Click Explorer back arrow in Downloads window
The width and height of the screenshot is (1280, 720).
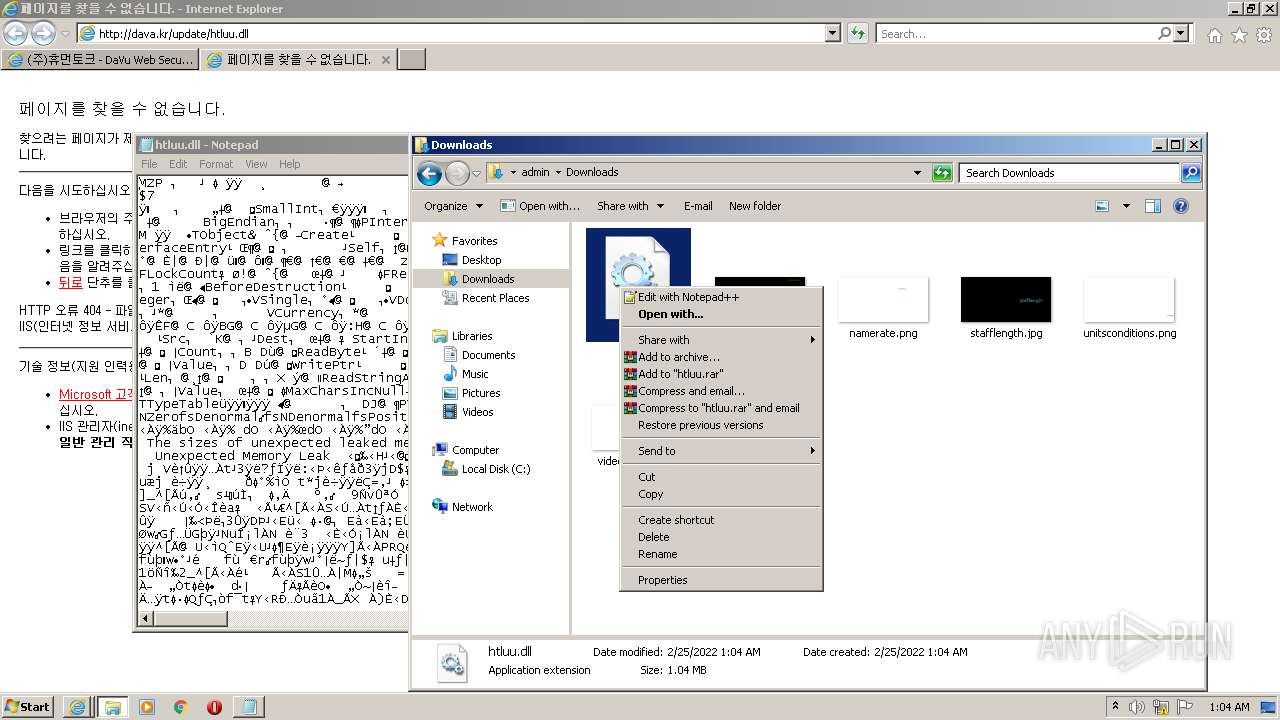point(429,174)
